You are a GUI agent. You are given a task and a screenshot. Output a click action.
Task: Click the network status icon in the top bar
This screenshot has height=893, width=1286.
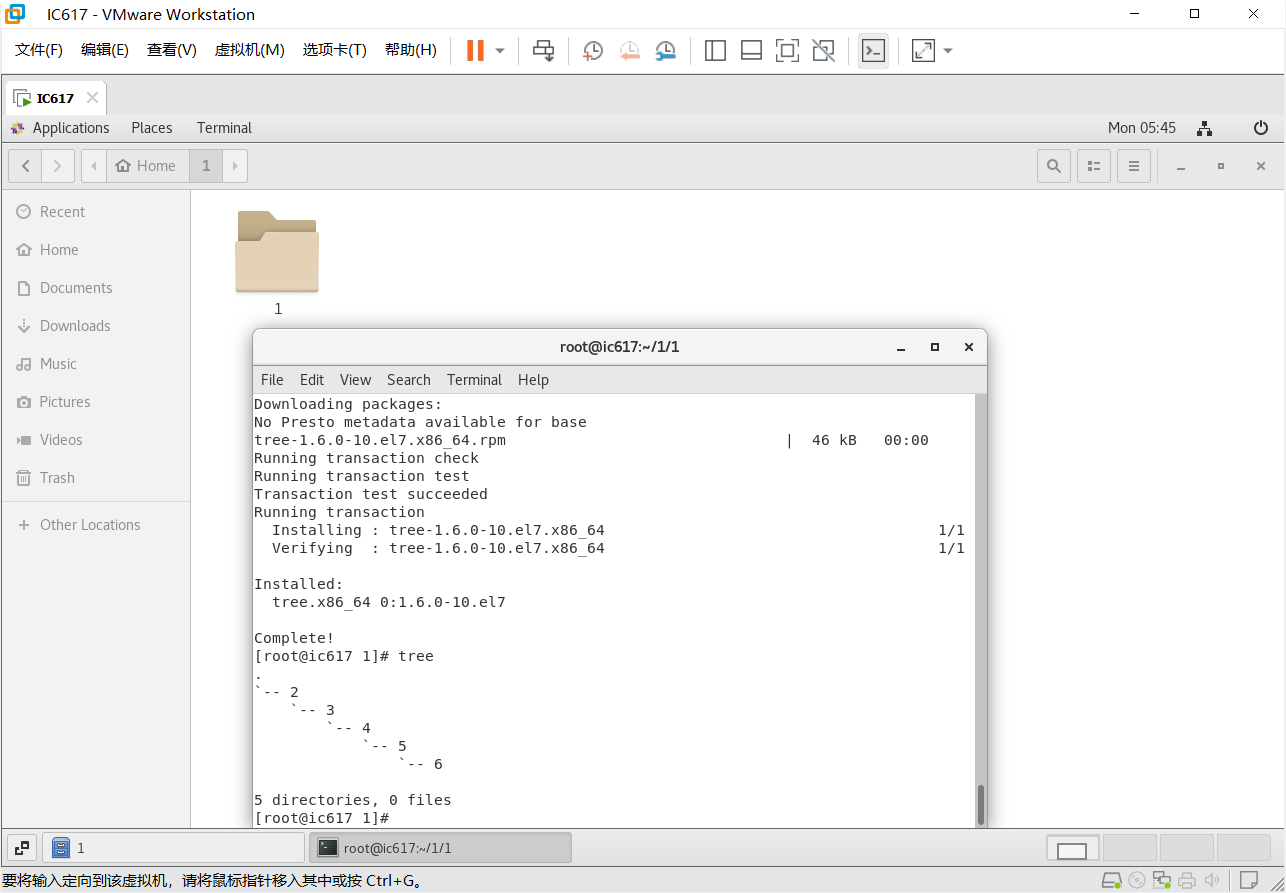(1205, 128)
